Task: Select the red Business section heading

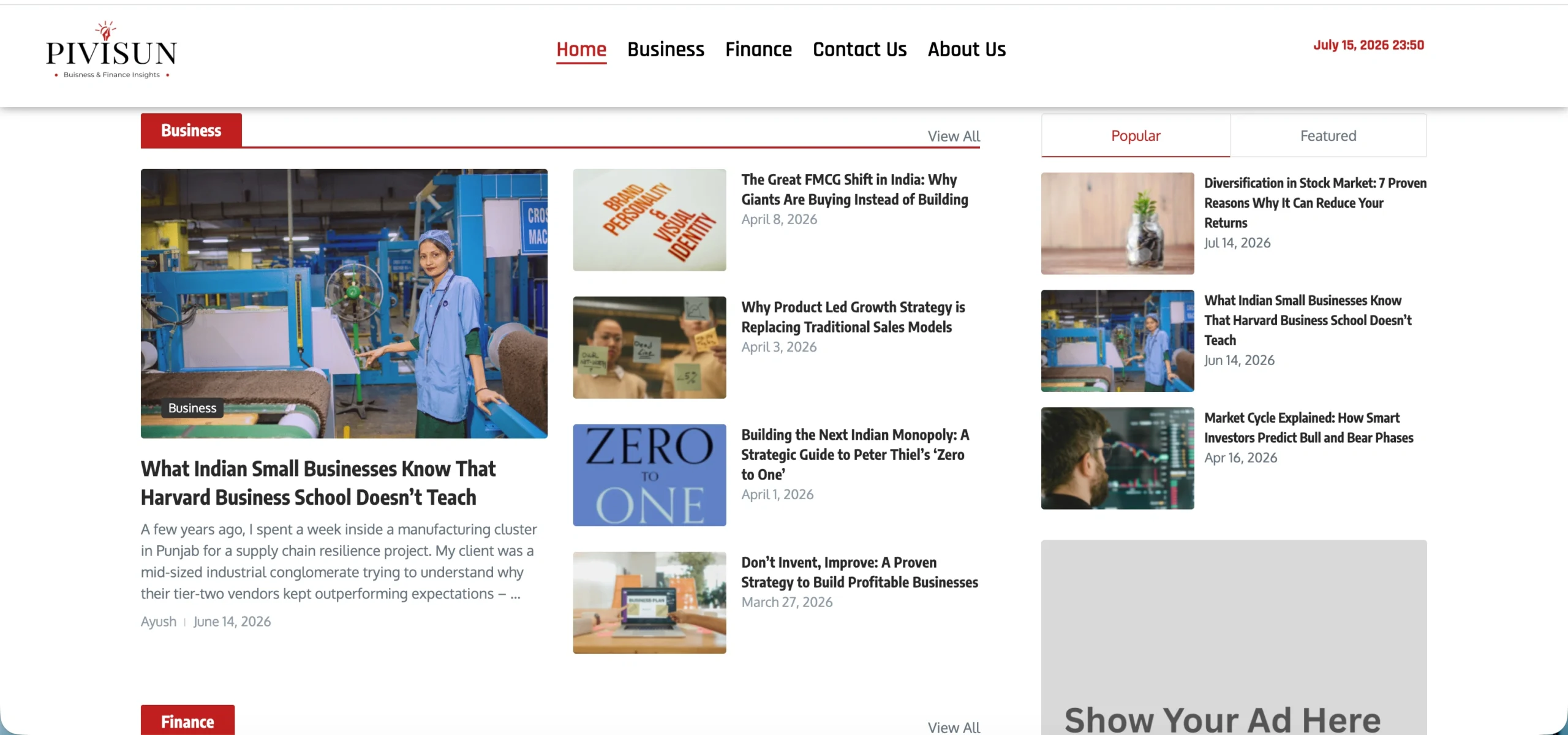Action: [x=191, y=130]
